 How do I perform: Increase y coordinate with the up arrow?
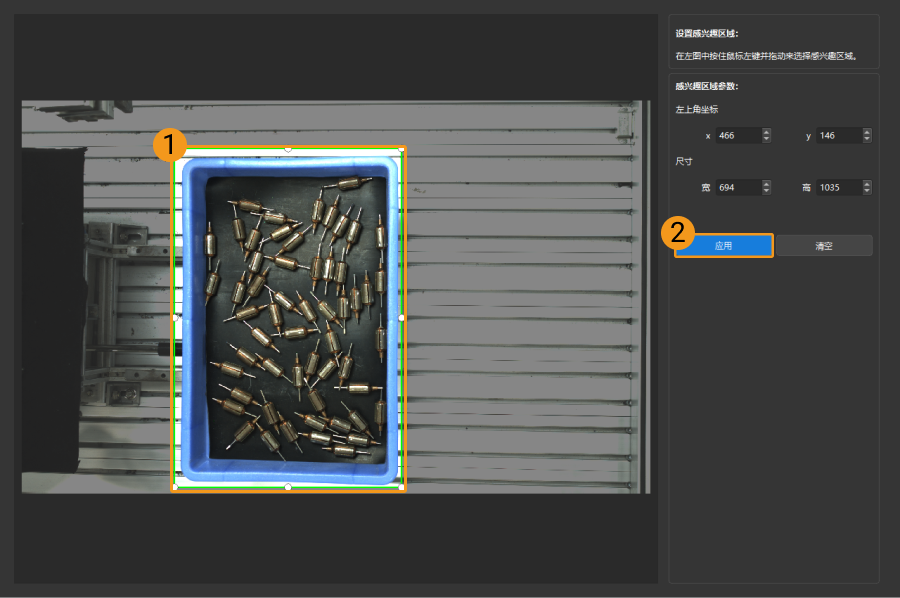(x=867, y=132)
